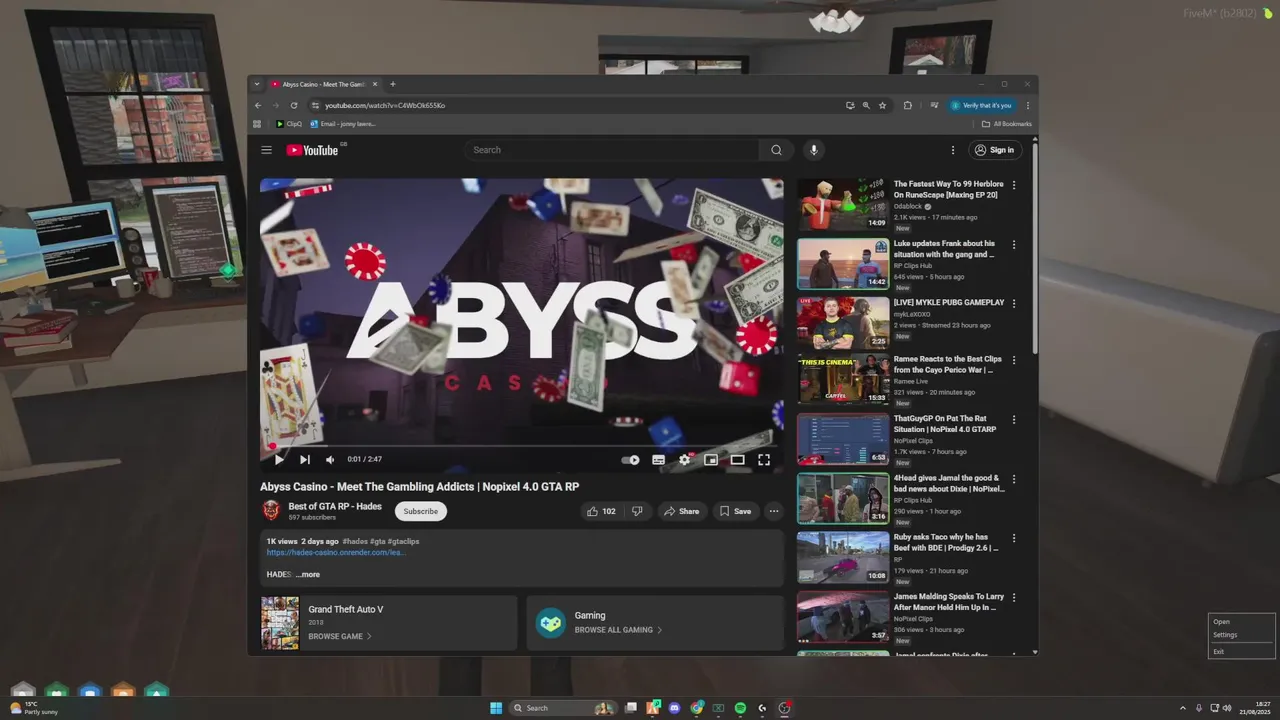Open Spotify from the taskbar
Screen dimensions: 1280x720
click(x=740, y=708)
